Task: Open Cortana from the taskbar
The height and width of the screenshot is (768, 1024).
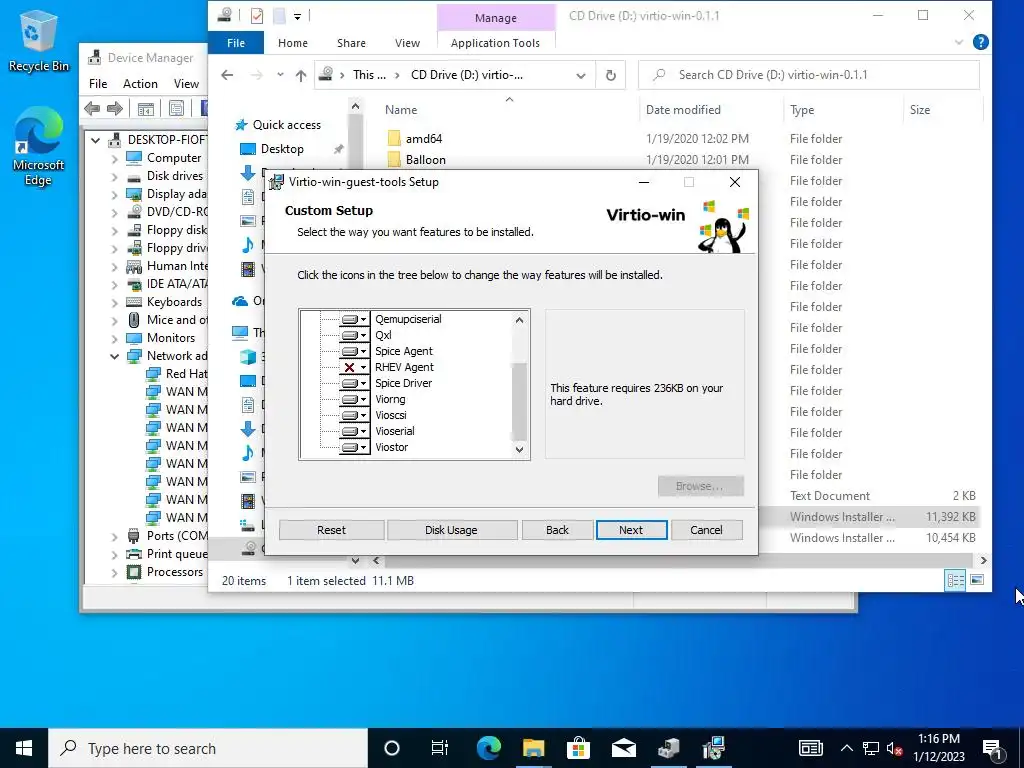Action: pyautogui.click(x=392, y=748)
